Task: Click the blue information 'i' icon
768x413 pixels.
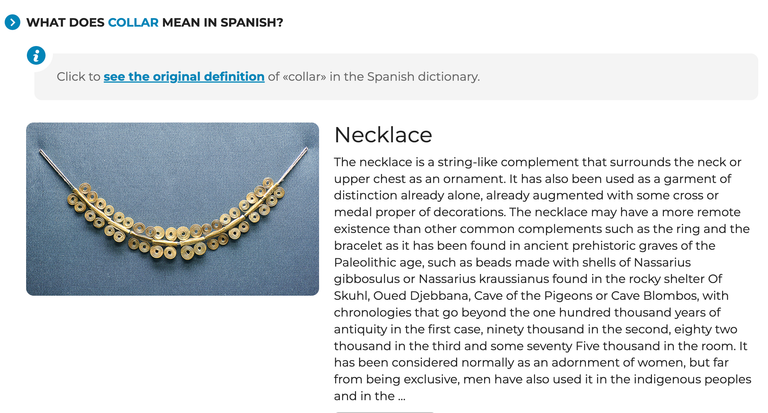Action: tap(36, 55)
